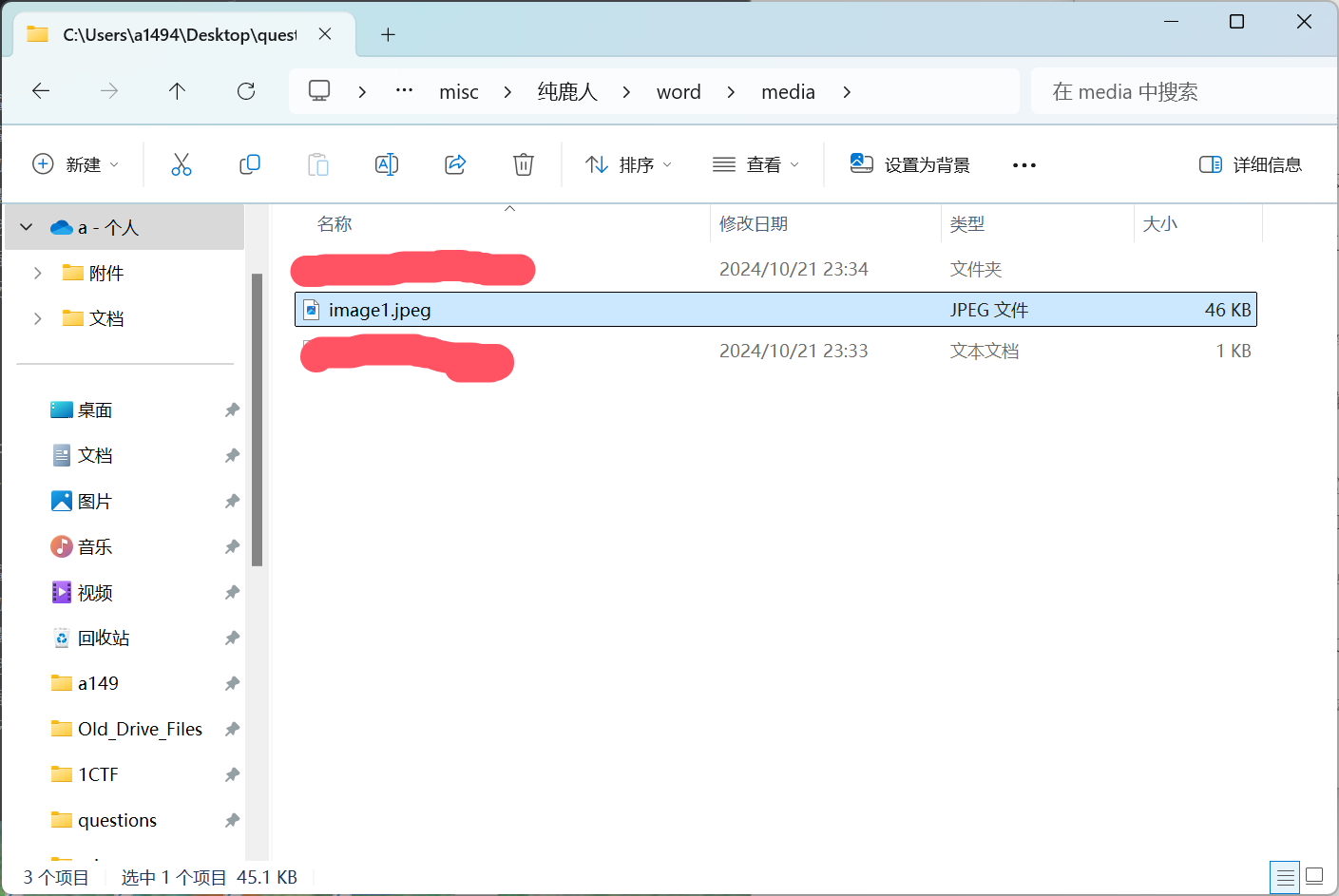Image resolution: width=1339 pixels, height=896 pixels.
Task: Click the pin icon beside 图片
Action: click(232, 501)
